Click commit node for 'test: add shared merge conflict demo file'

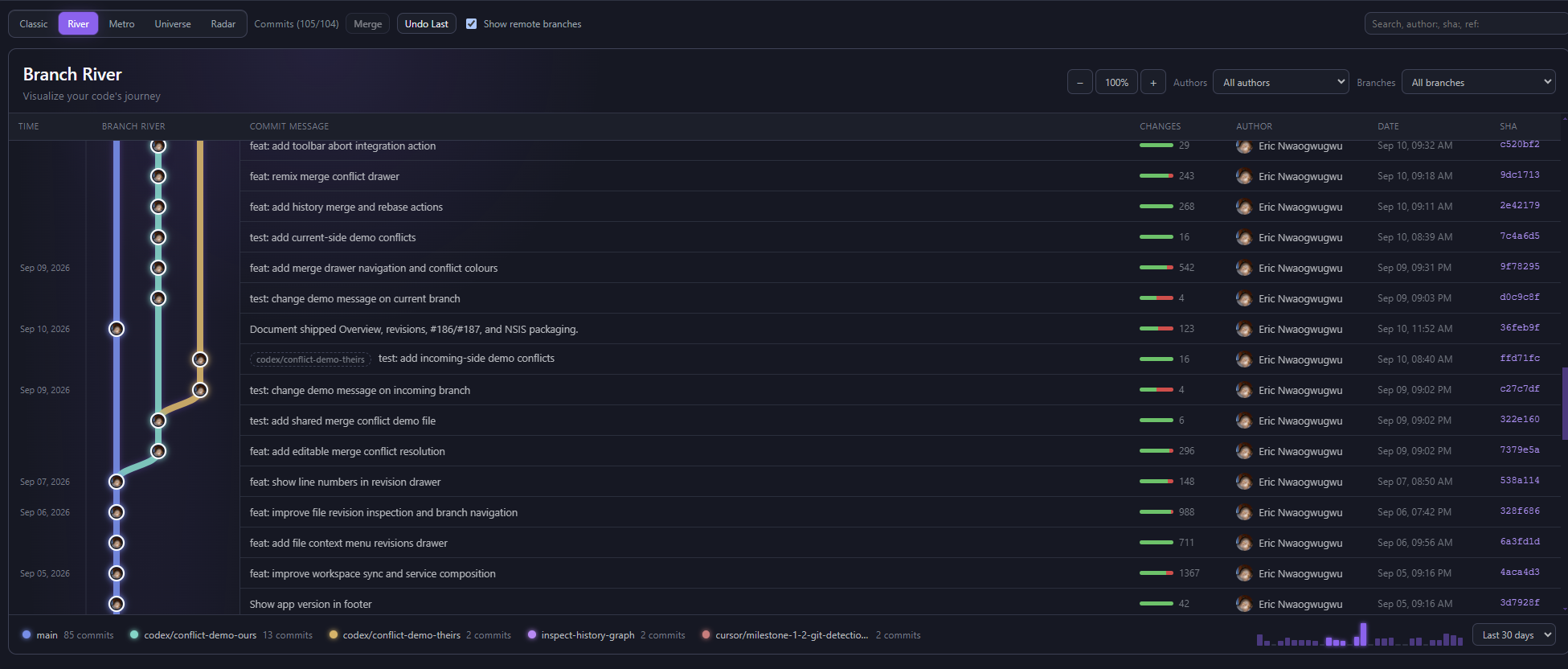tap(158, 421)
